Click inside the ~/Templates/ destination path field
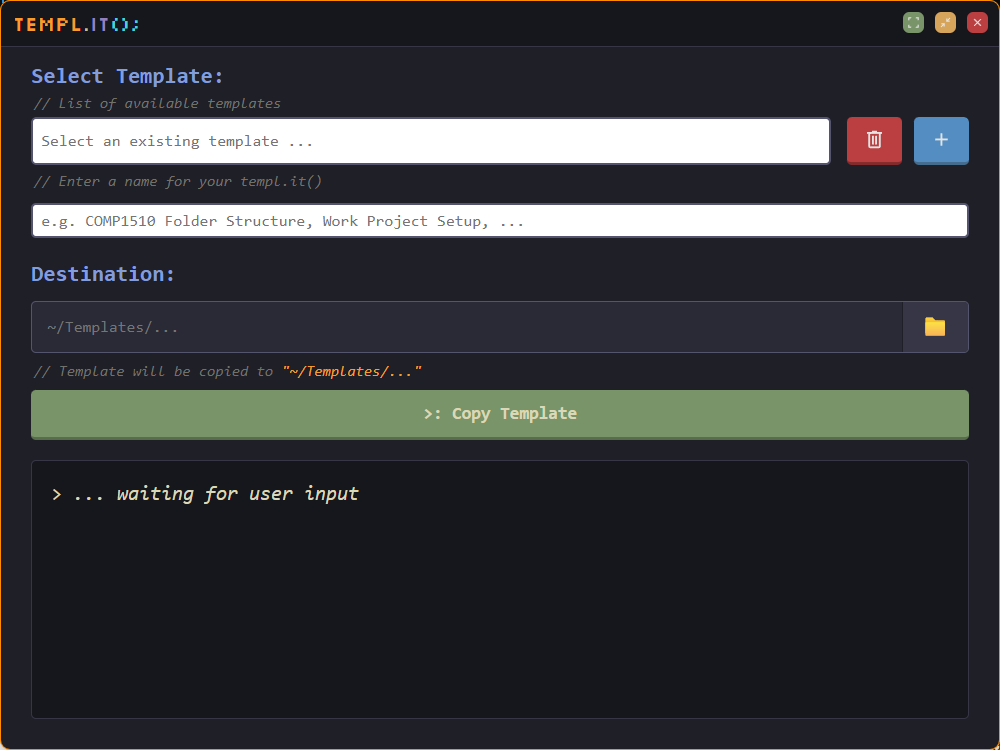Viewport: 1000px width, 750px height. [467, 326]
